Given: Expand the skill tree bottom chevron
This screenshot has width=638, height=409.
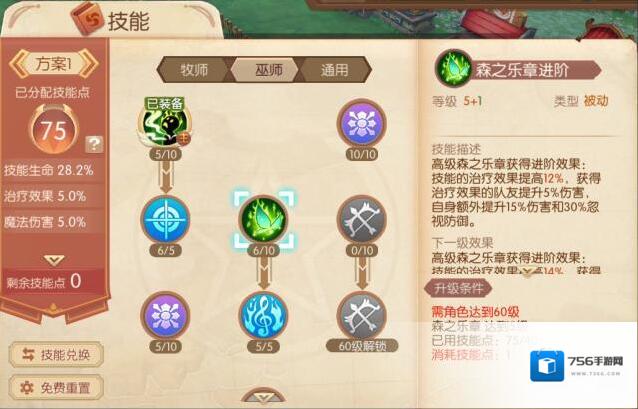Looking at the screenshot, I should tap(263, 397).
